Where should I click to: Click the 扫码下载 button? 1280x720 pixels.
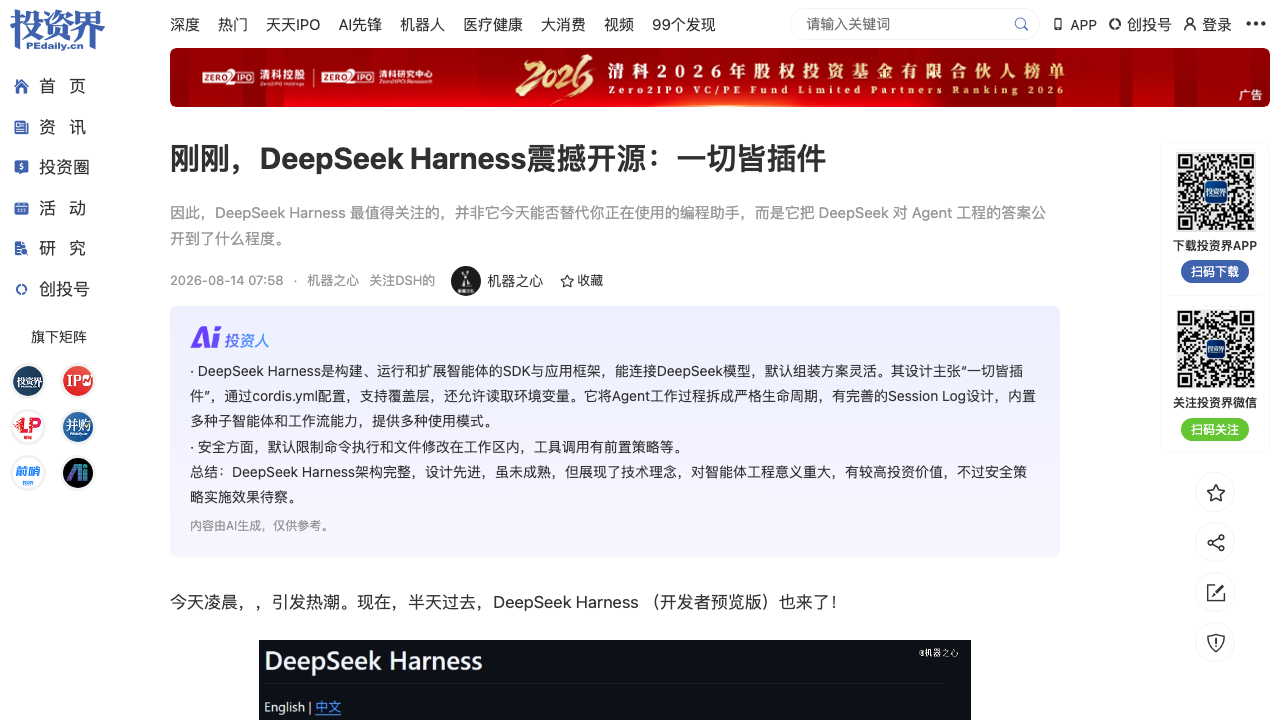(x=1215, y=271)
